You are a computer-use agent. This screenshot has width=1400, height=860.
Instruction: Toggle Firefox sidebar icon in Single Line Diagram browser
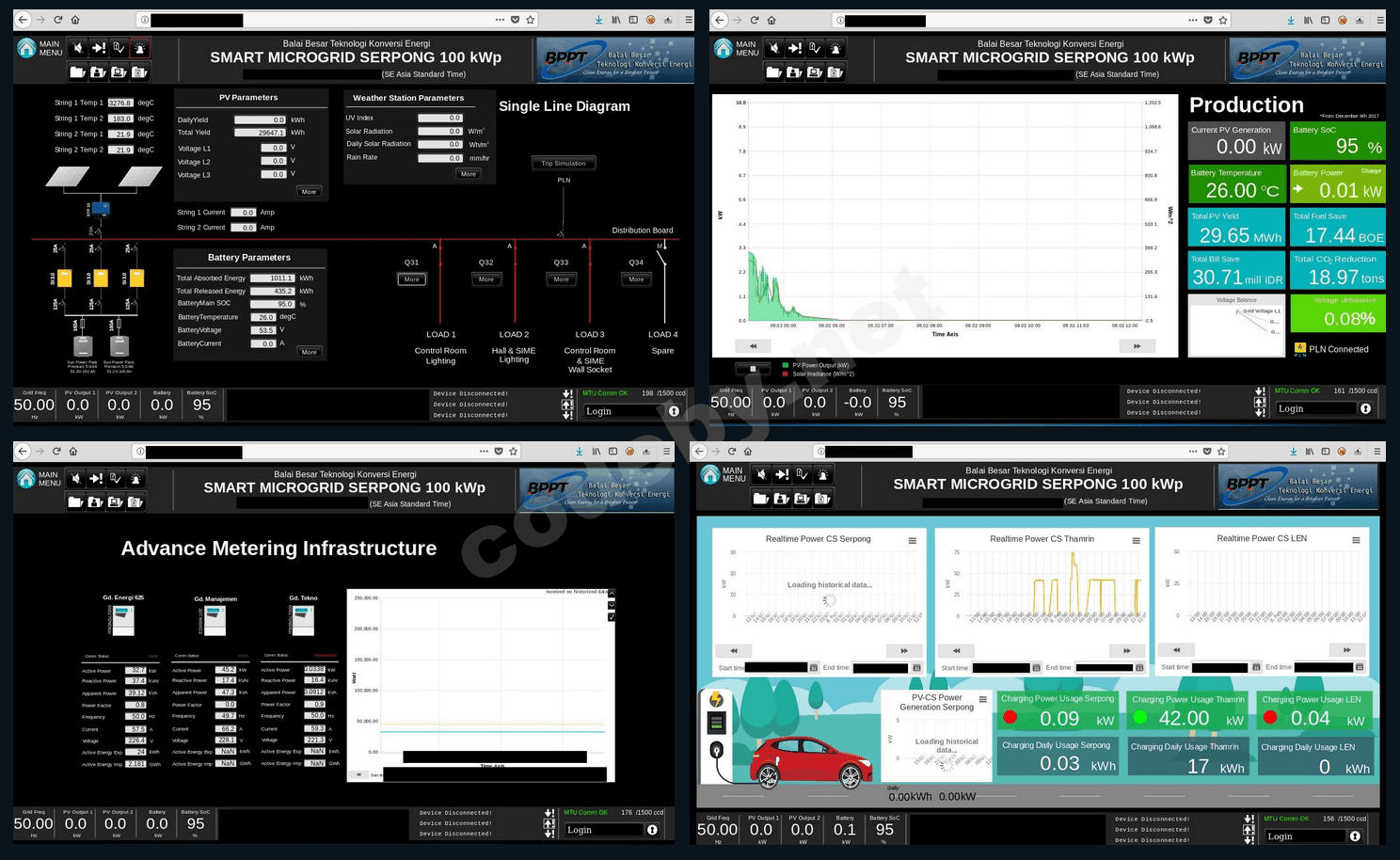click(633, 20)
